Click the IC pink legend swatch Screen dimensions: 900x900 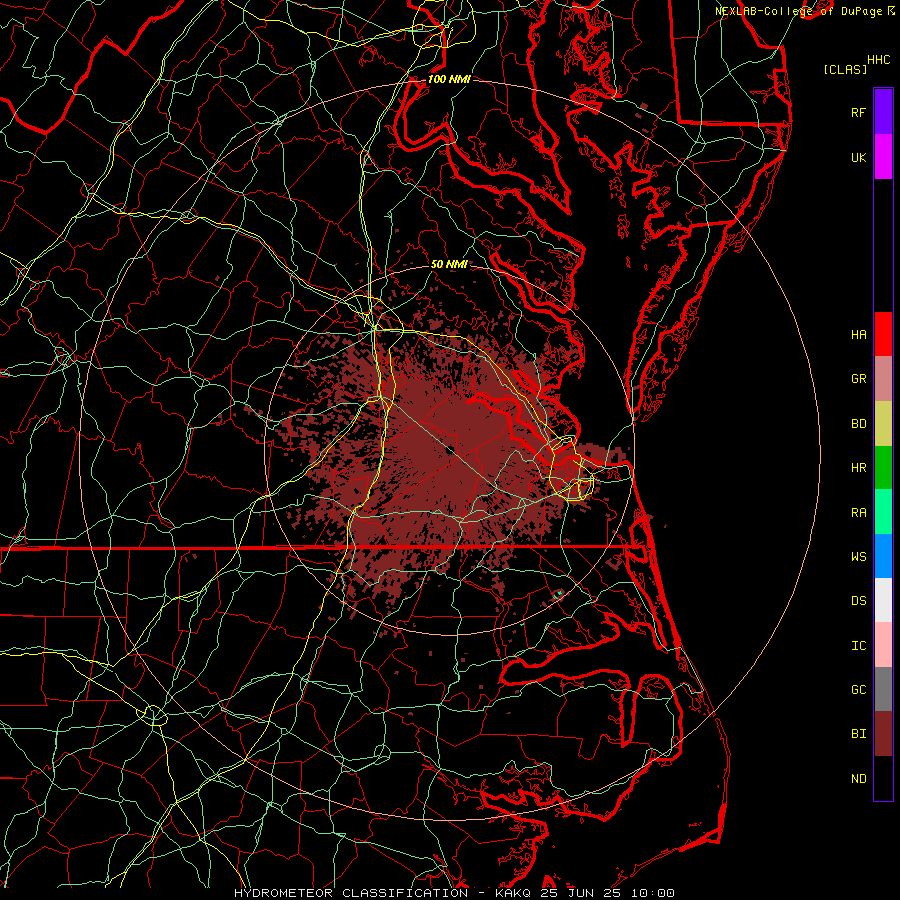883,645
